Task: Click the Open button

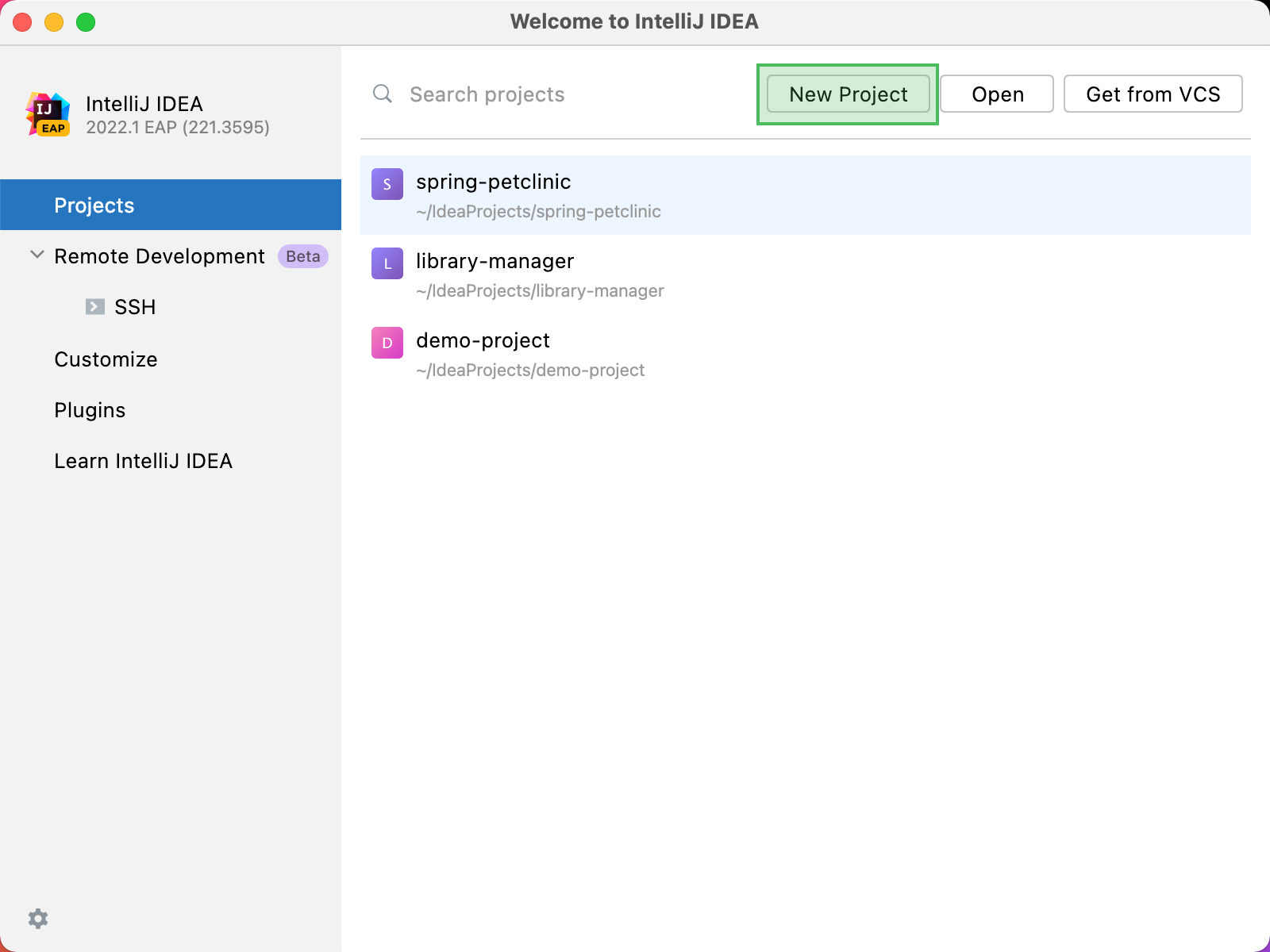Action: coord(997,94)
